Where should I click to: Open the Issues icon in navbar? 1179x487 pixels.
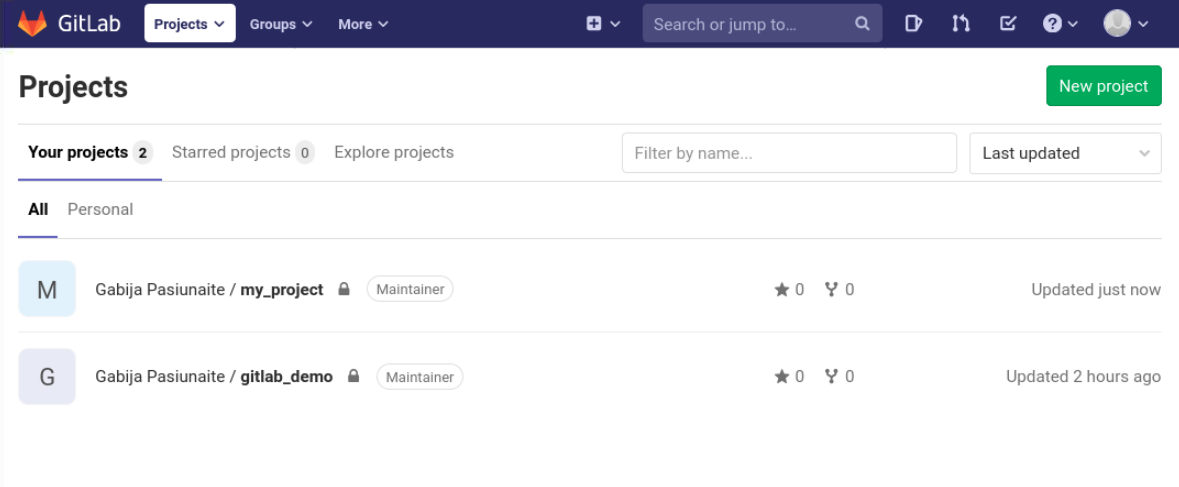coord(913,24)
